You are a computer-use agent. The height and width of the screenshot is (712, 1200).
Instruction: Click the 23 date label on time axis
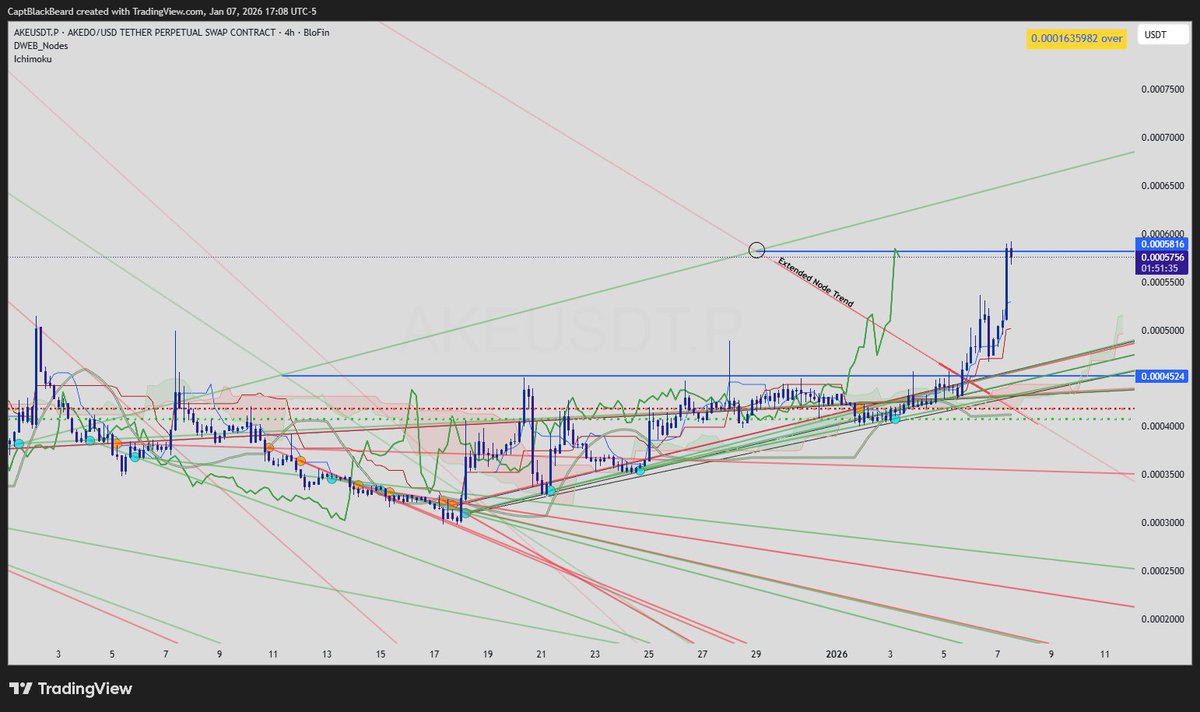(595, 654)
